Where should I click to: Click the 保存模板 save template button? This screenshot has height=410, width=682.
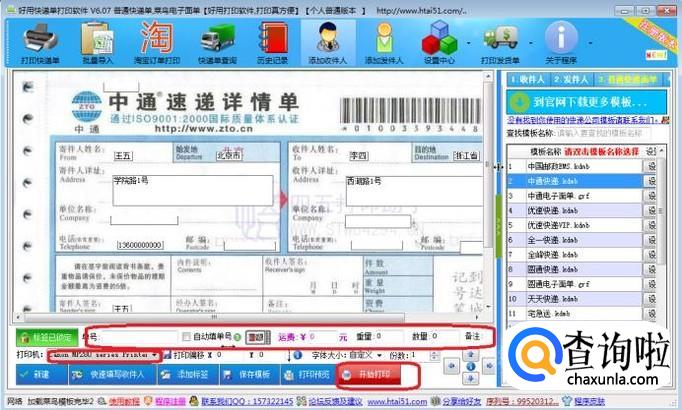(x=249, y=374)
